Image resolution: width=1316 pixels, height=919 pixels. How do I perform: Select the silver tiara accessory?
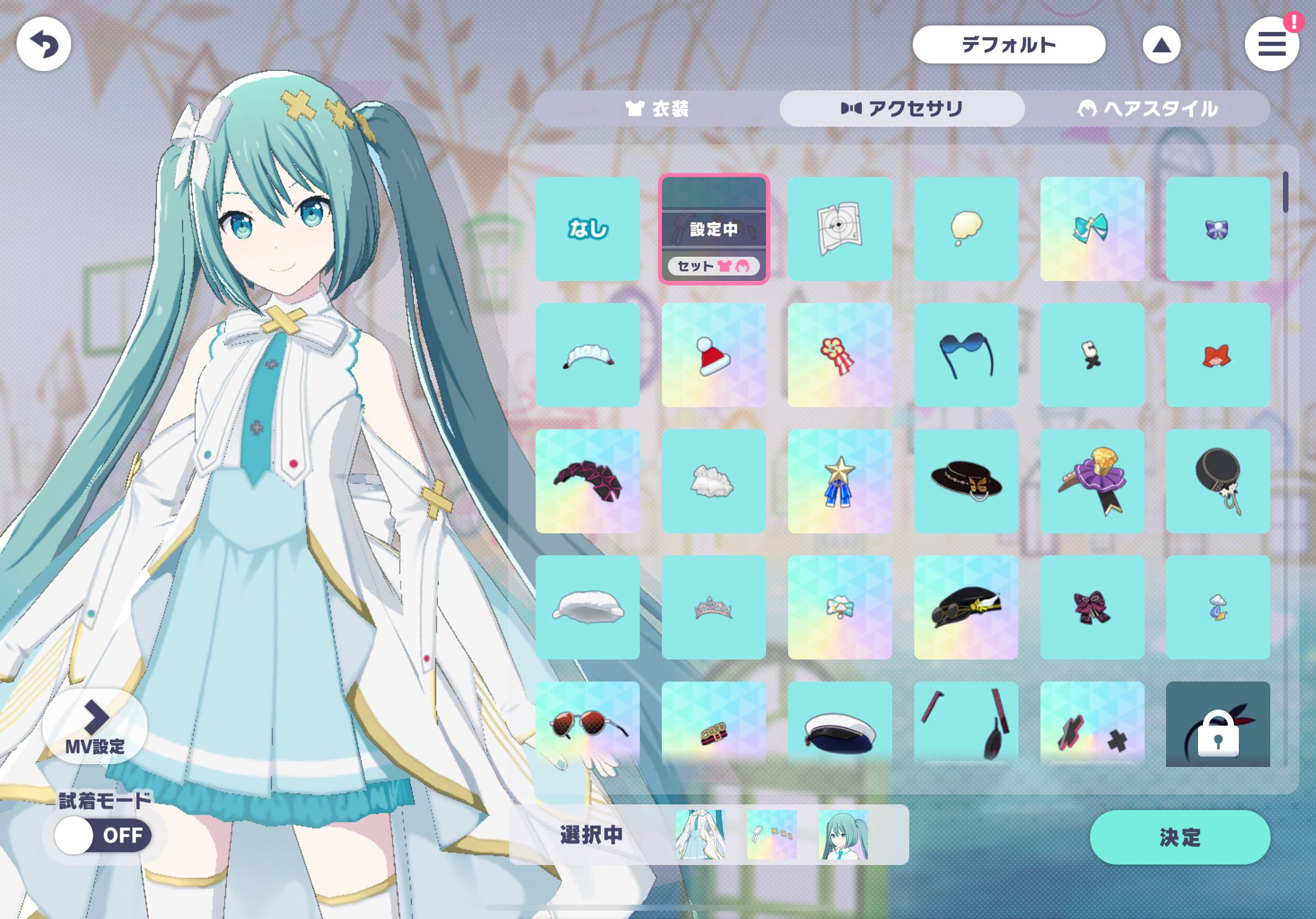point(714,607)
